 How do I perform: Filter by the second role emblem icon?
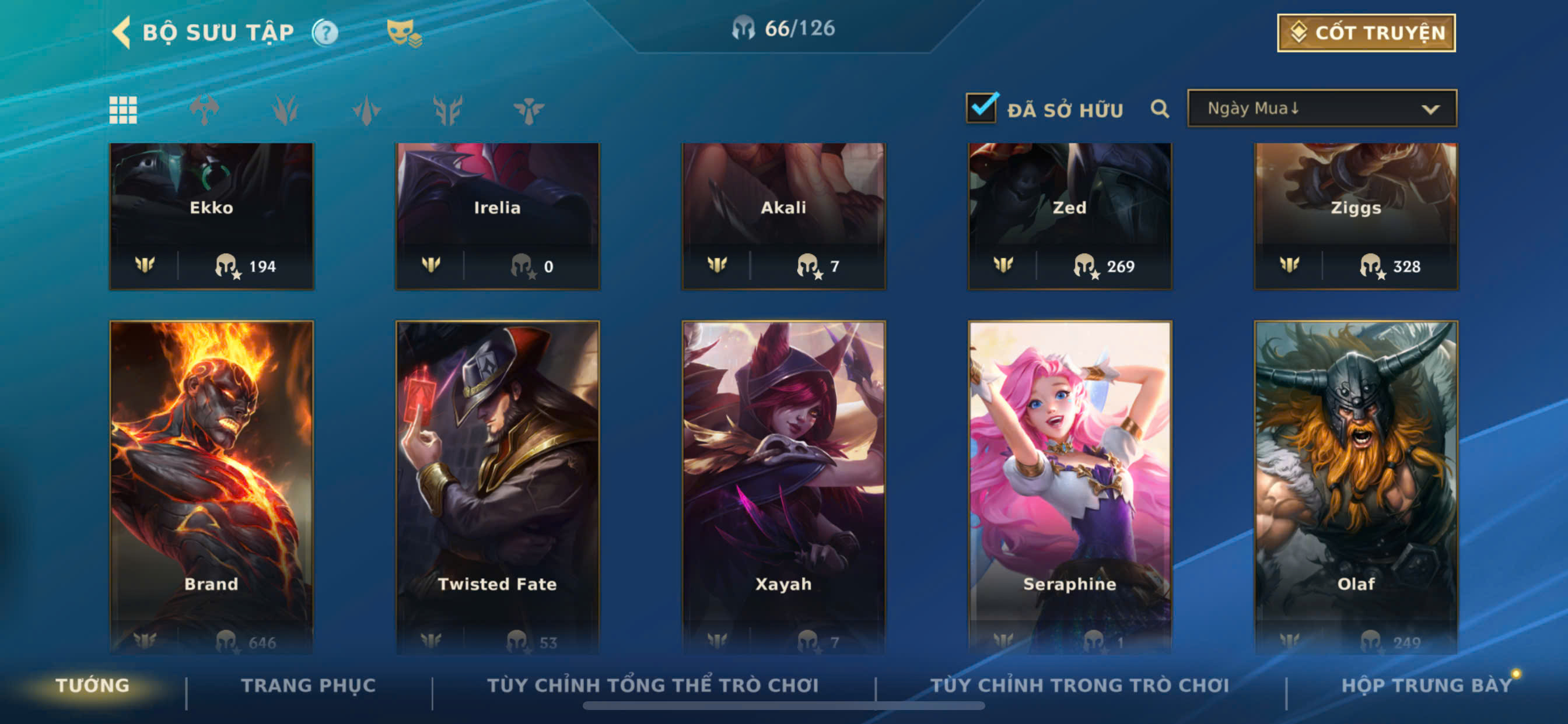[x=285, y=110]
